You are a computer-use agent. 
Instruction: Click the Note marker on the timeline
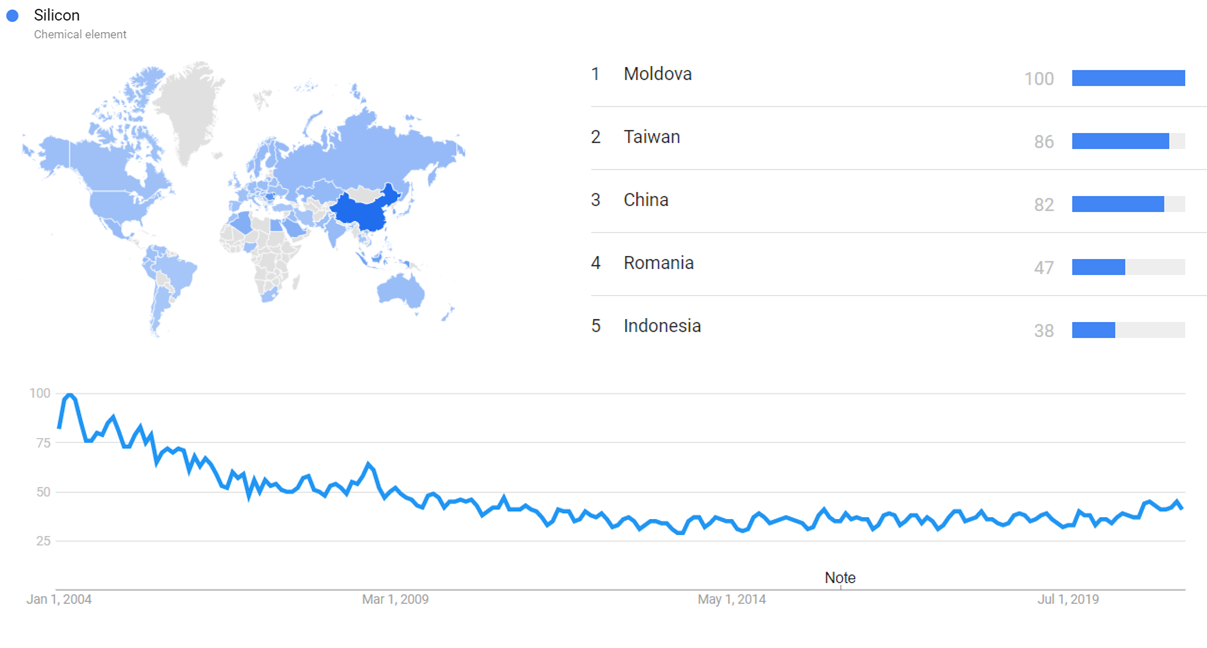tap(840, 578)
